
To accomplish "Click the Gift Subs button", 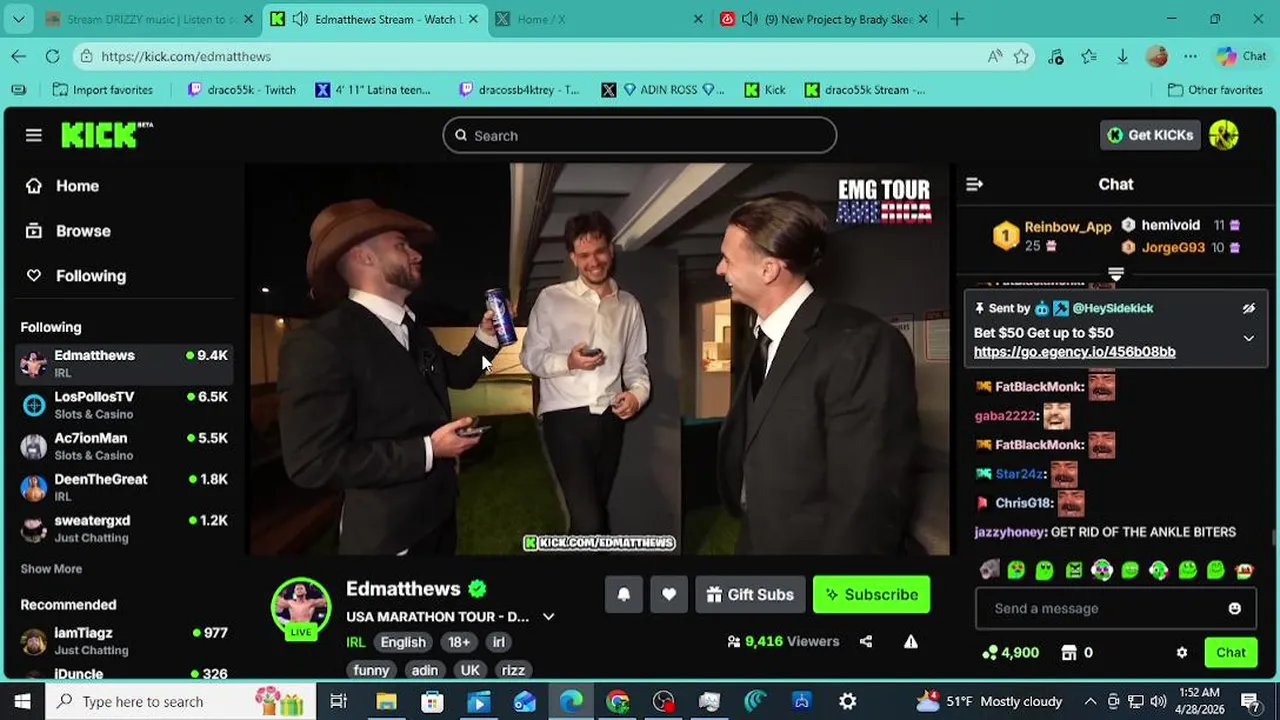I will click(750, 594).
